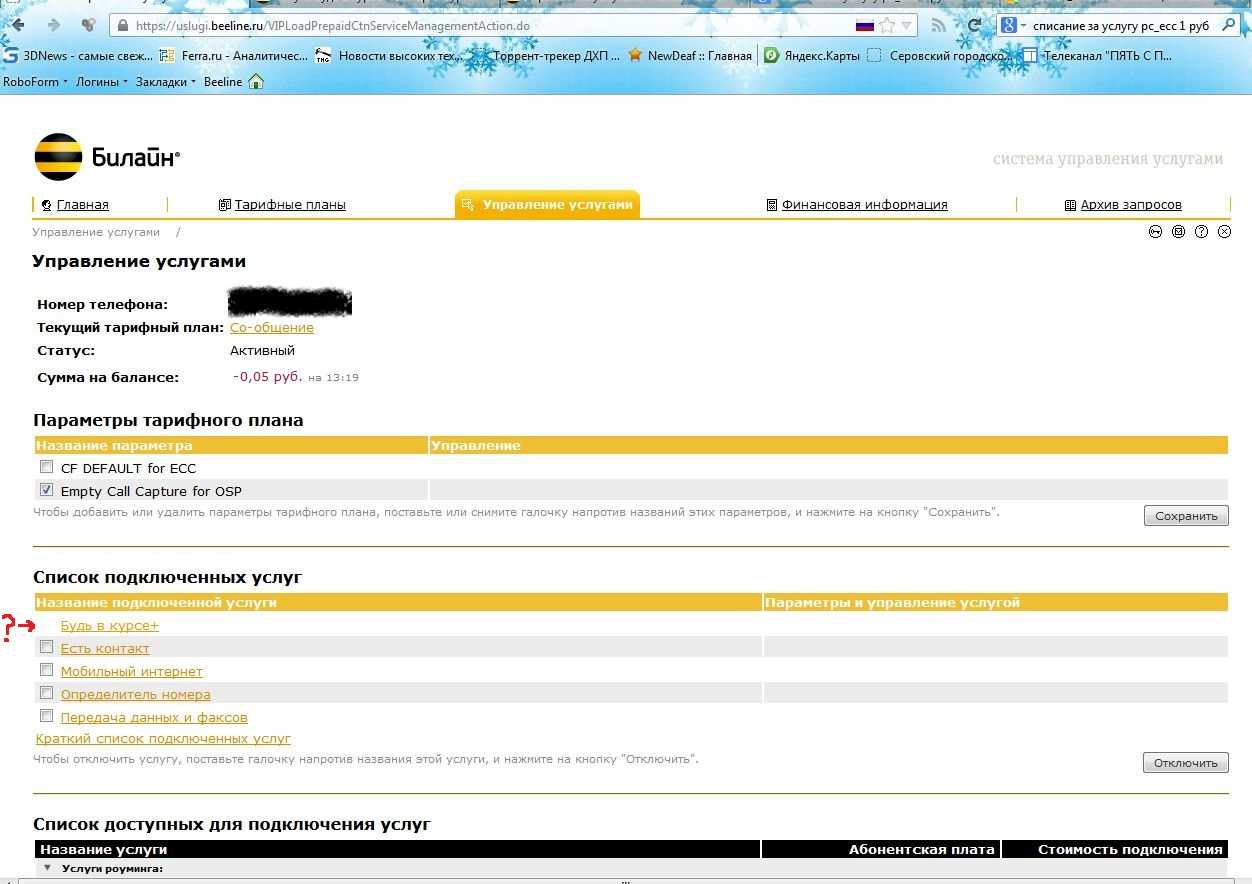Click the RSS feed icon in toolbar
This screenshot has height=884, width=1252.
pos(938,26)
